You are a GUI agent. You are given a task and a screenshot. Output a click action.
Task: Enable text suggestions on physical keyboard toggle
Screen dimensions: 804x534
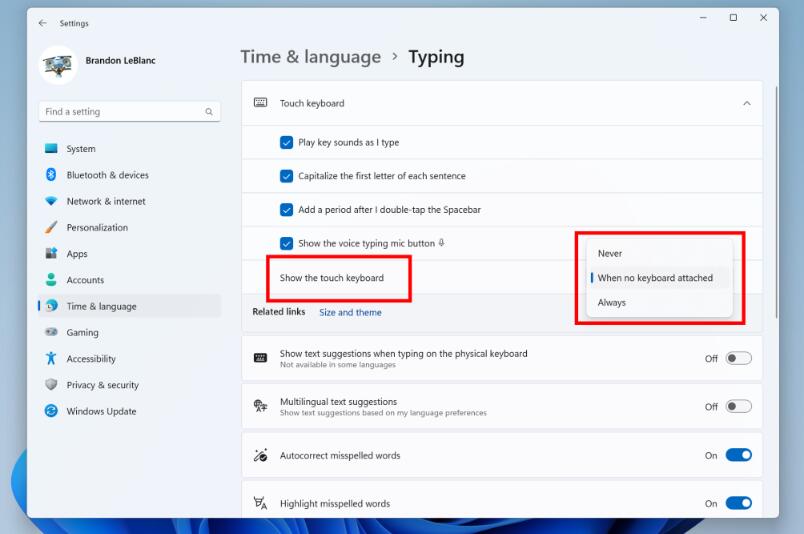click(738, 358)
